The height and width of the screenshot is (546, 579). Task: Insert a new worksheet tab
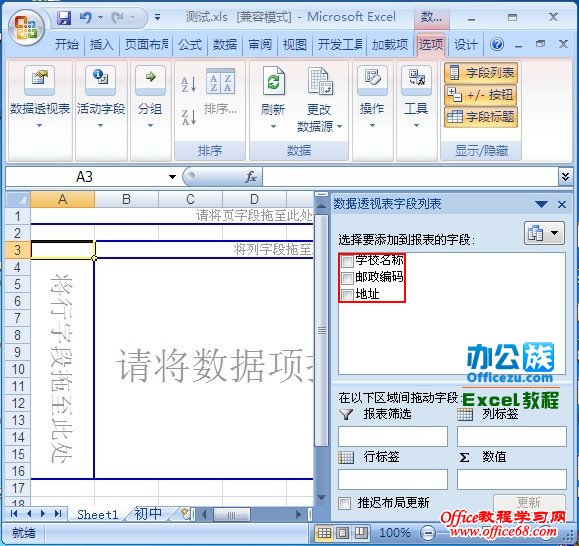(x=184, y=513)
